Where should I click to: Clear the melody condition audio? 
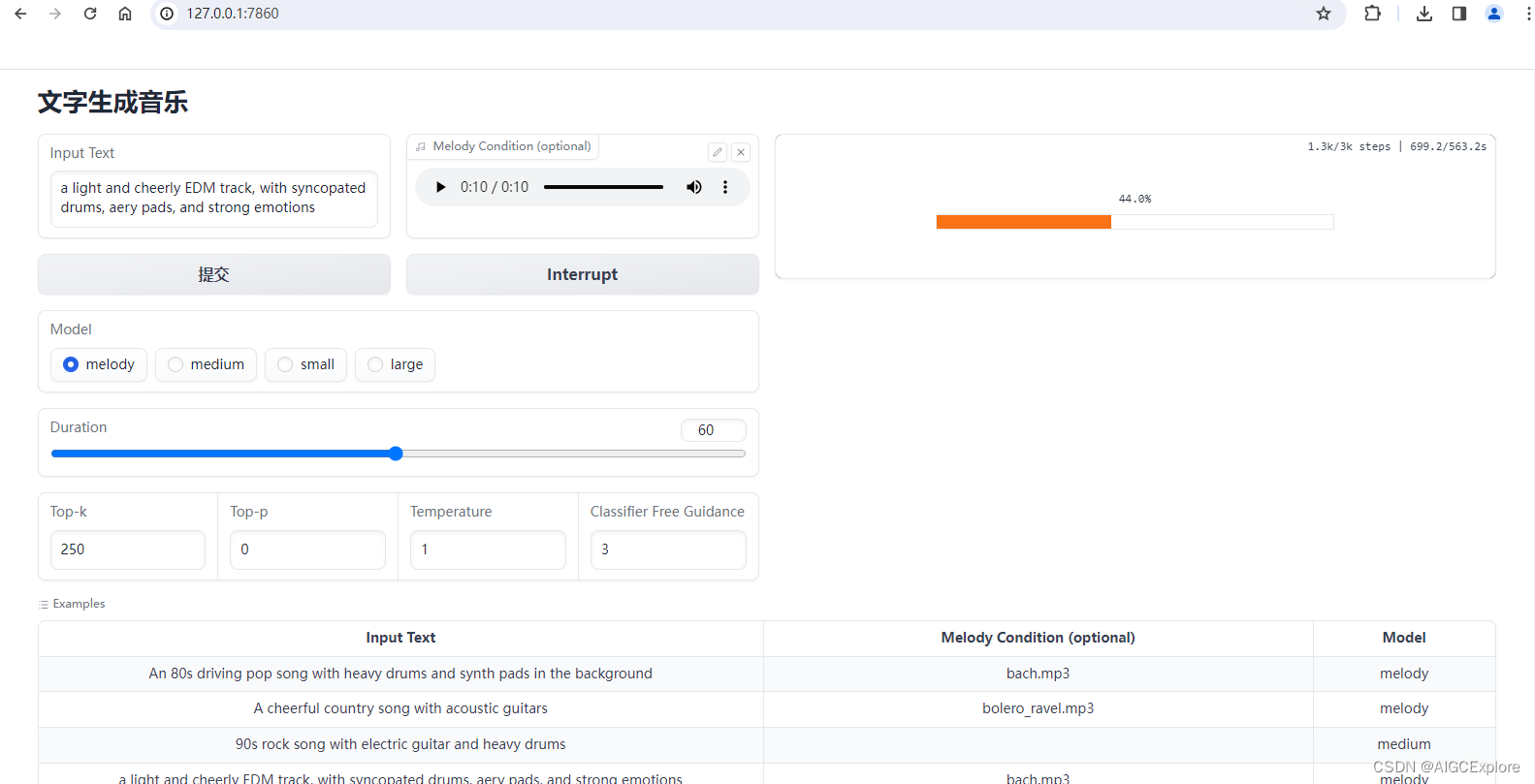click(741, 152)
